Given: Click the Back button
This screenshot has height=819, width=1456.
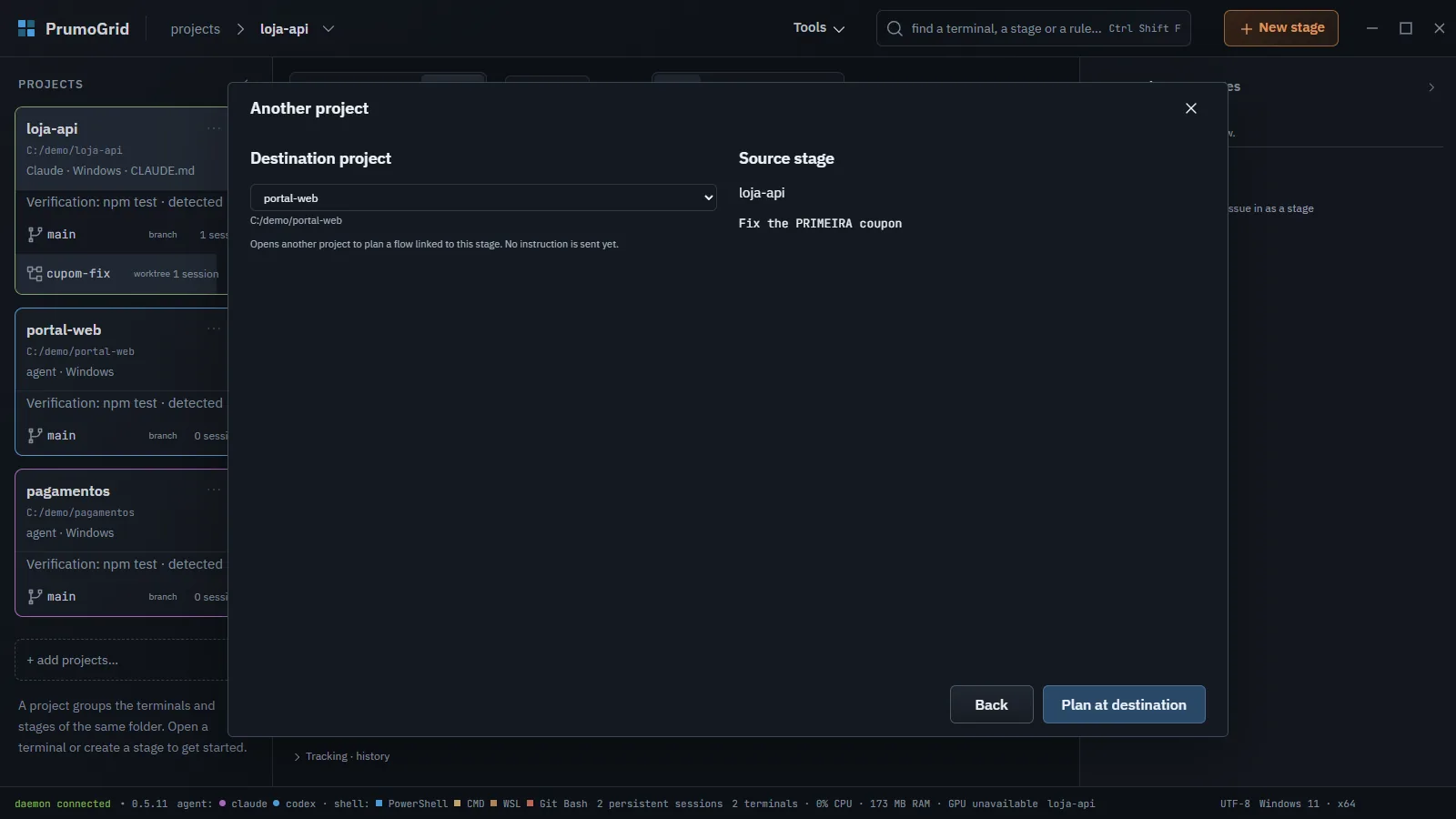Looking at the screenshot, I should (x=991, y=704).
